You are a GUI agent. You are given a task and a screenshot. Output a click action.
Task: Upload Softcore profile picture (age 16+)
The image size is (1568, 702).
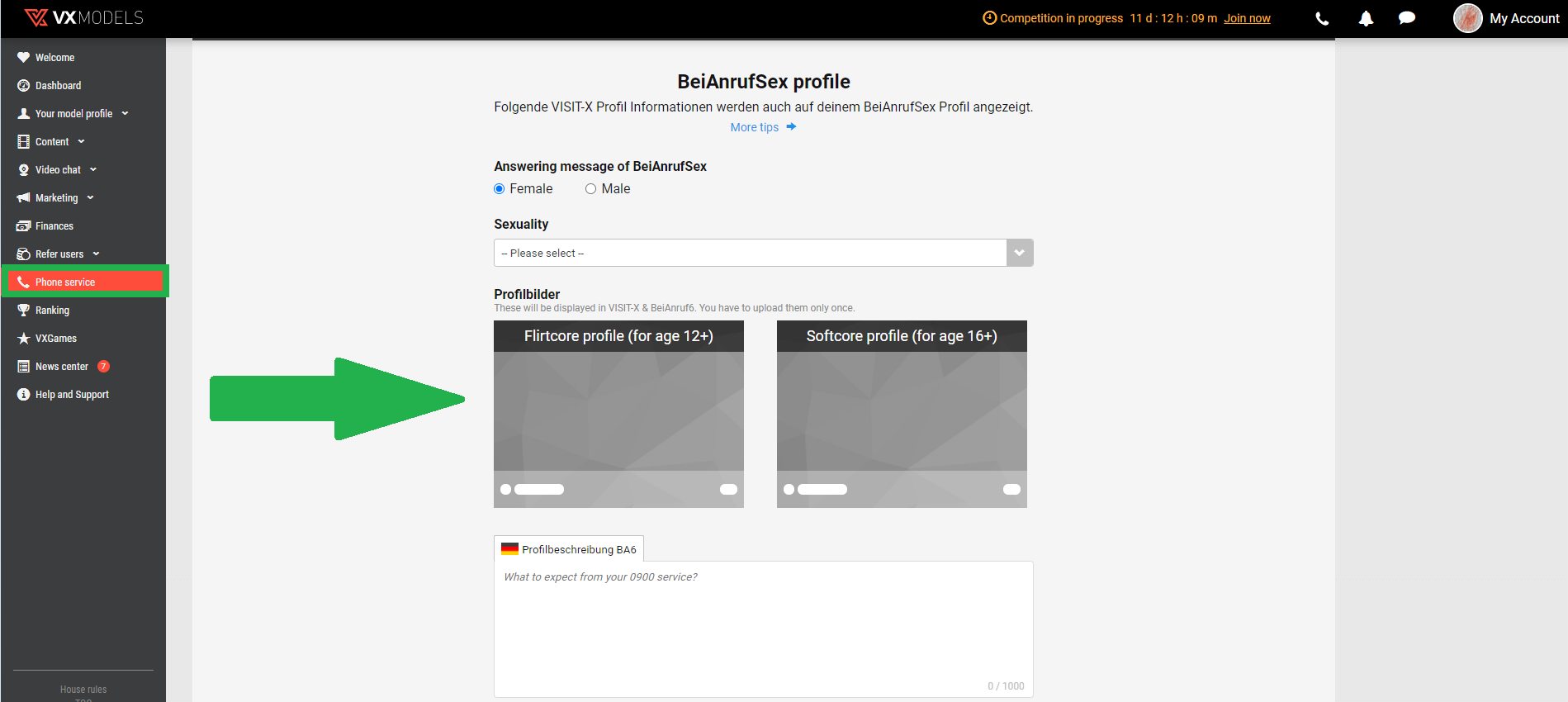point(902,414)
